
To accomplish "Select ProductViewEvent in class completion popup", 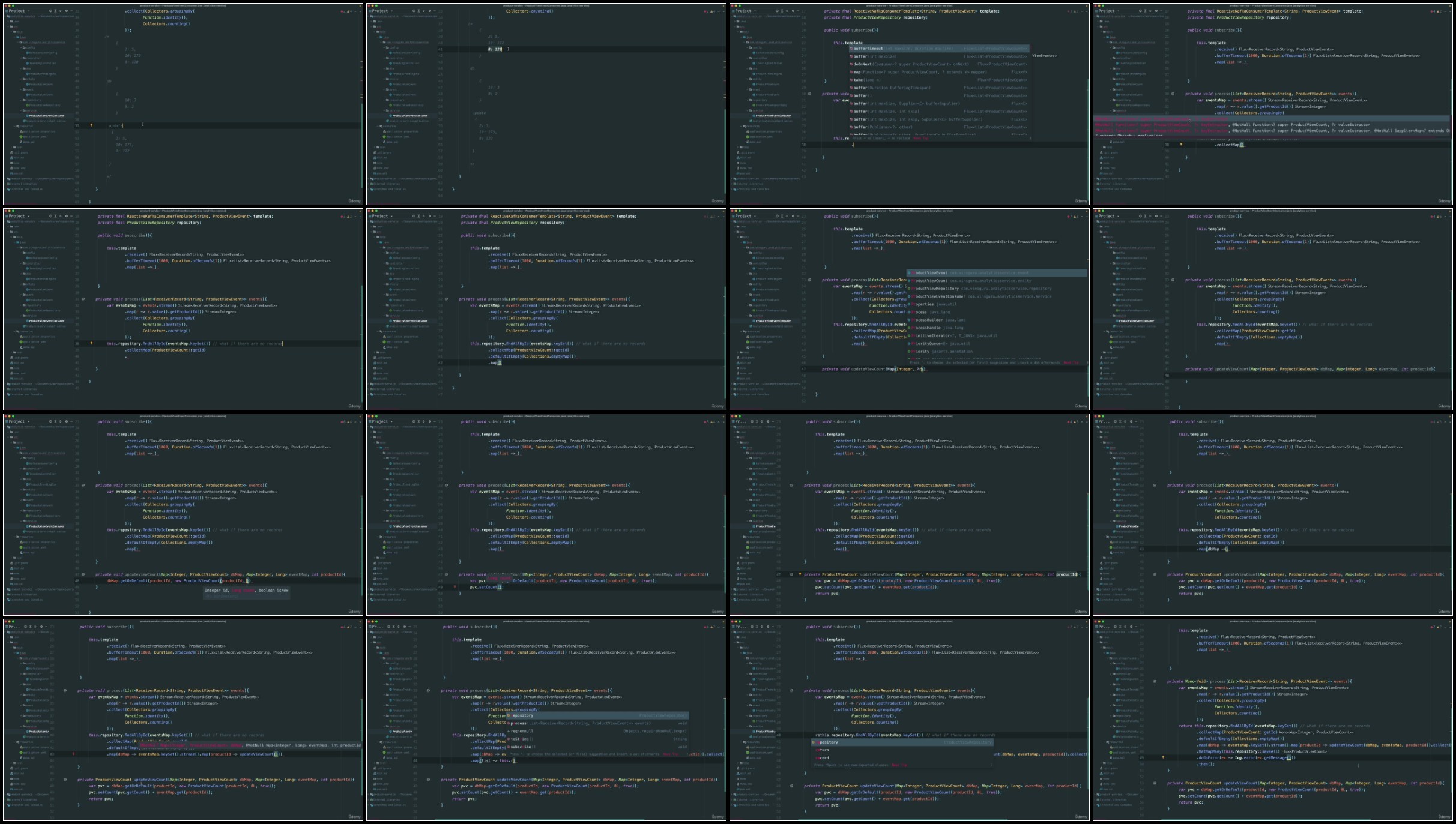I will coord(997,273).
